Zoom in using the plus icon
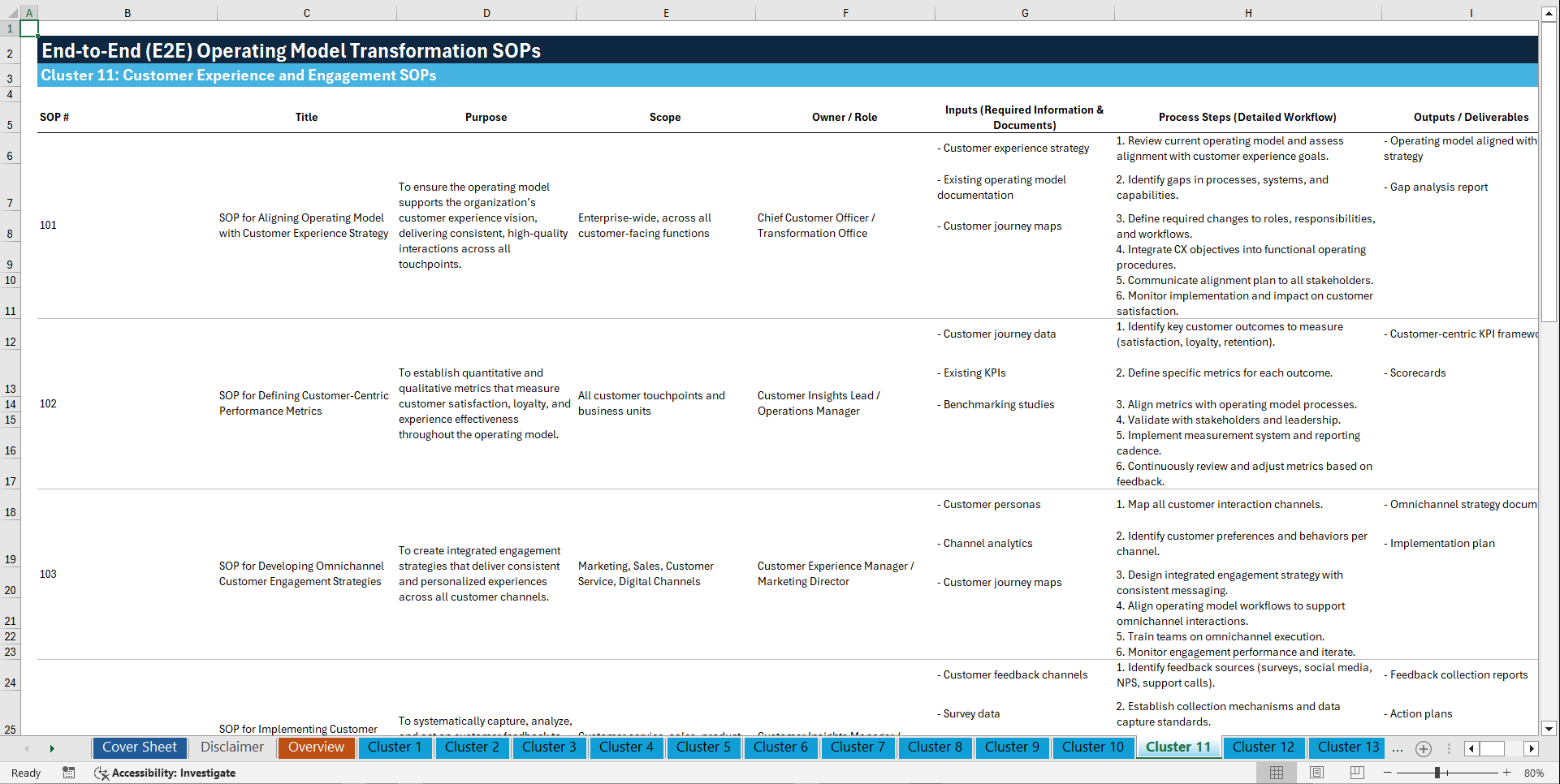This screenshot has height=784, width=1560. tap(1507, 773)
